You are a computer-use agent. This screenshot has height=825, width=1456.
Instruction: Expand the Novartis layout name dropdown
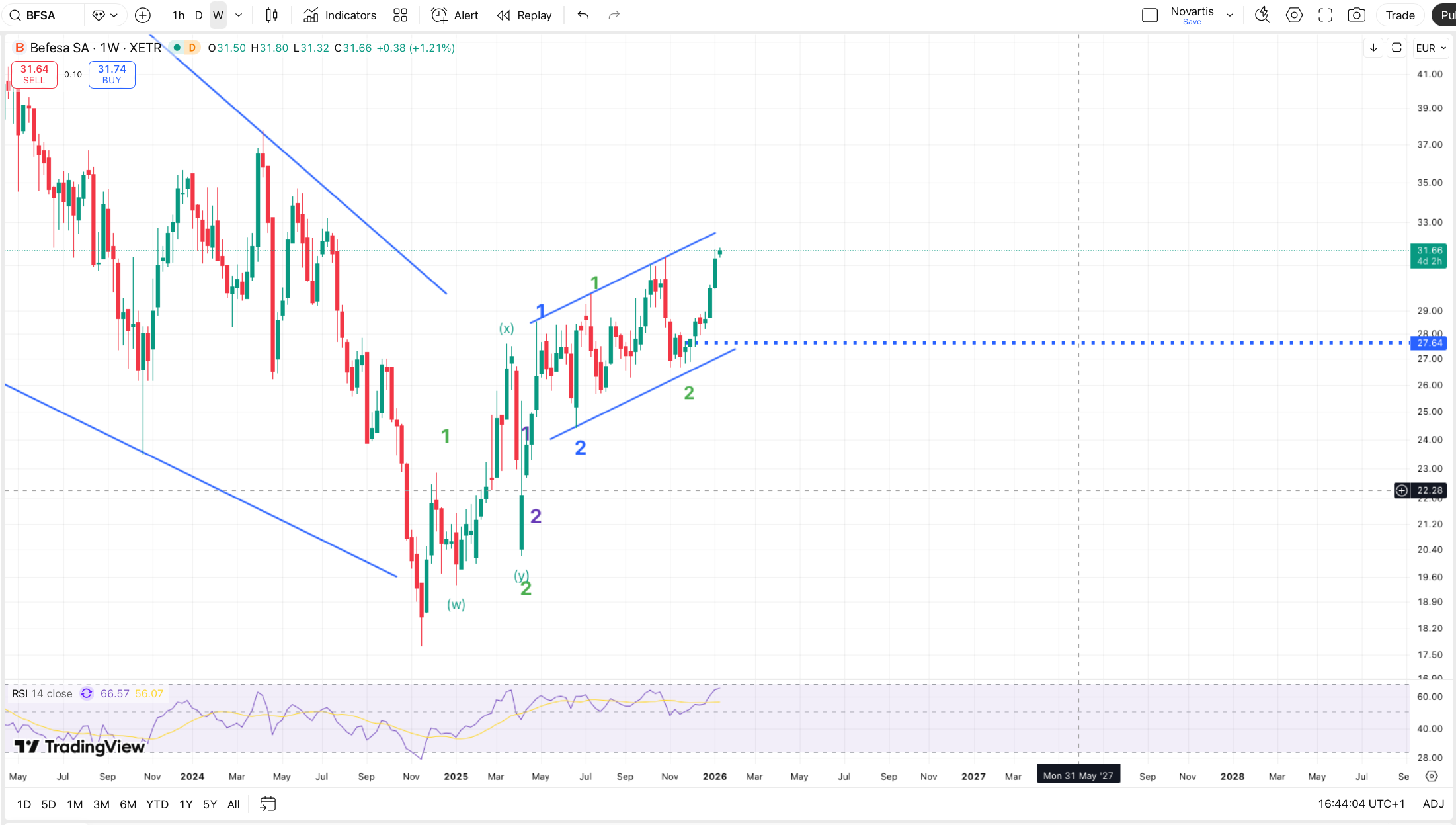point(1230,15)
